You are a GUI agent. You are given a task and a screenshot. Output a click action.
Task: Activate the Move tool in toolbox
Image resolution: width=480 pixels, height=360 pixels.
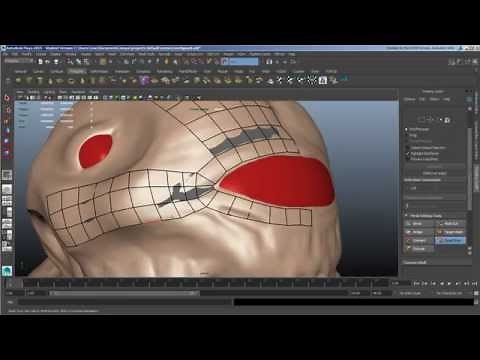[7, 131]
